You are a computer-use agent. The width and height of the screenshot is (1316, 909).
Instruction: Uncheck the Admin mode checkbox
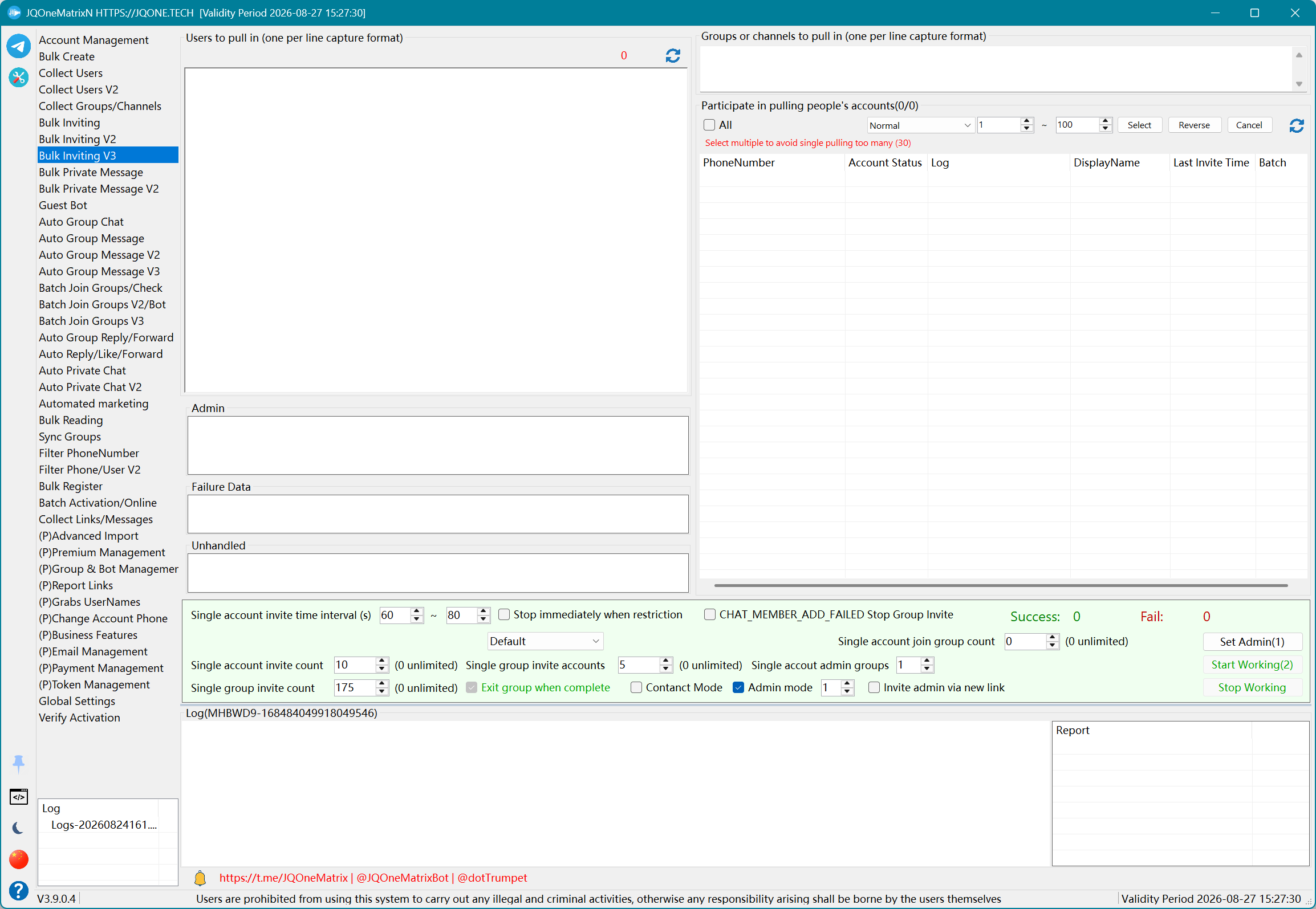[x=738, y=687]
